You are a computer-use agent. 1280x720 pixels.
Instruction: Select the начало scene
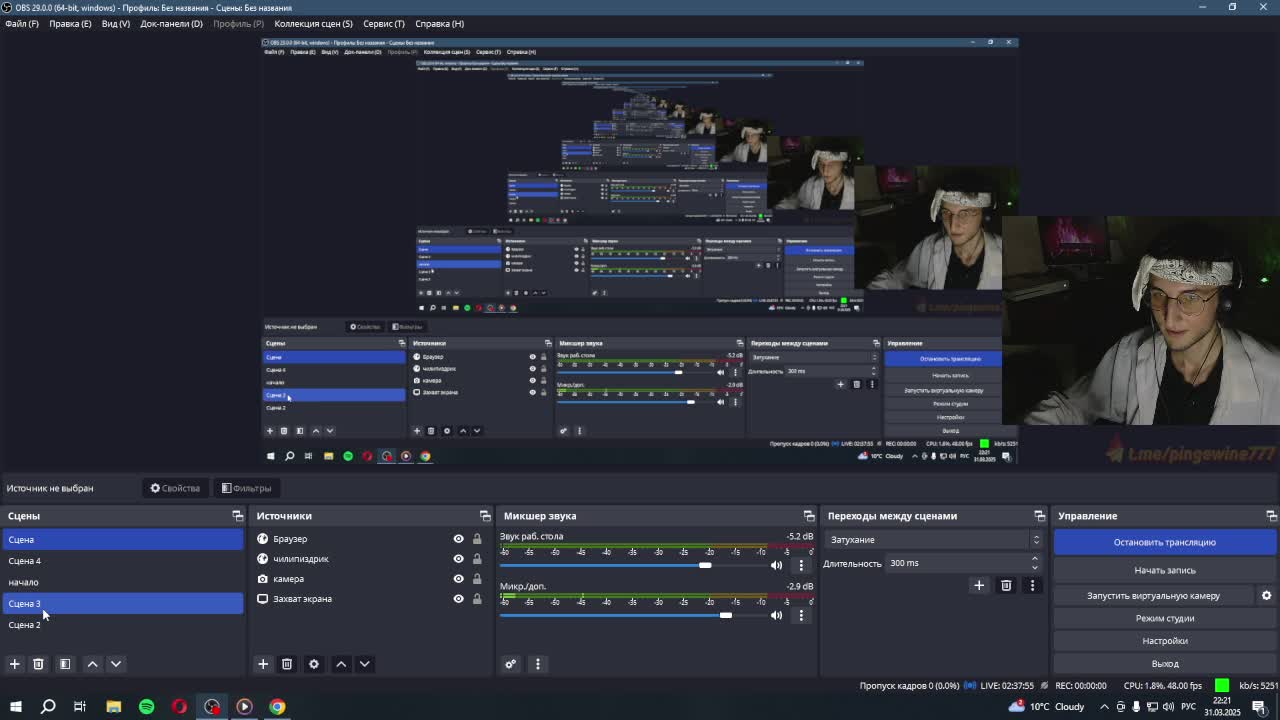(122, 582)
